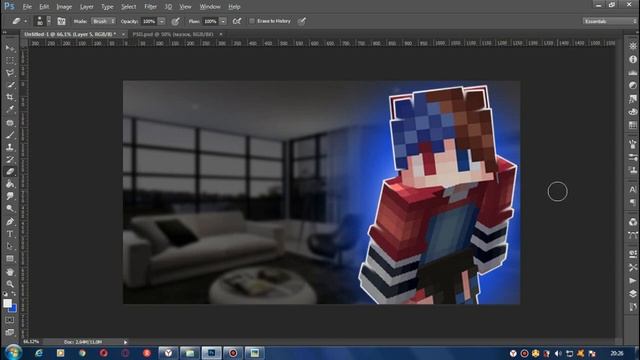Open the eraser Mode dropdown
This screenshot has width=640, height=360.
[x=103, y=21]
